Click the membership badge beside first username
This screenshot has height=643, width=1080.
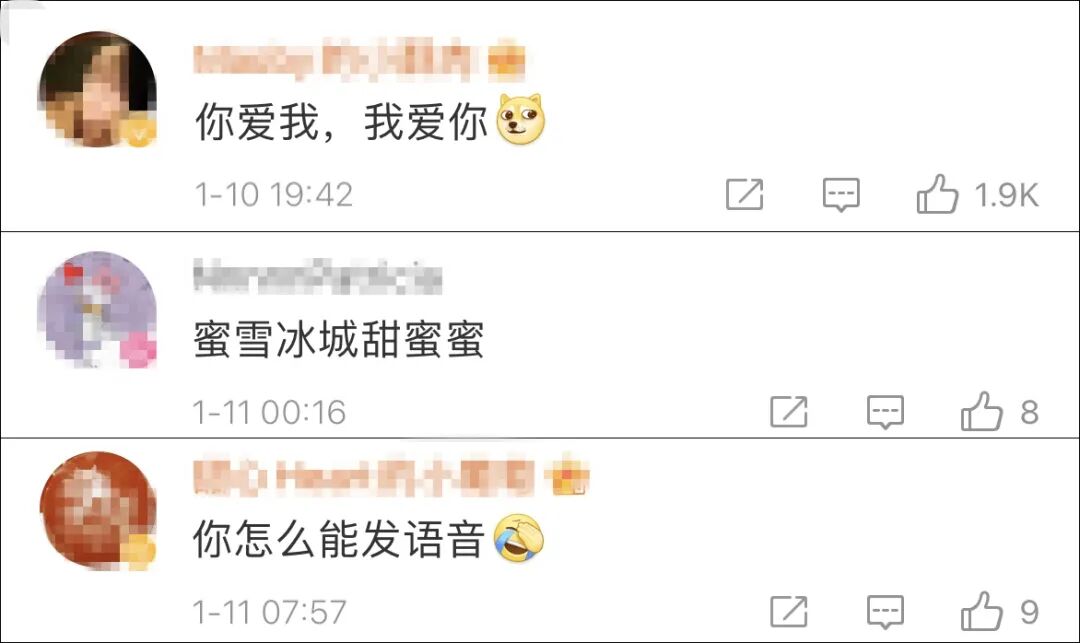pos(506,61)
